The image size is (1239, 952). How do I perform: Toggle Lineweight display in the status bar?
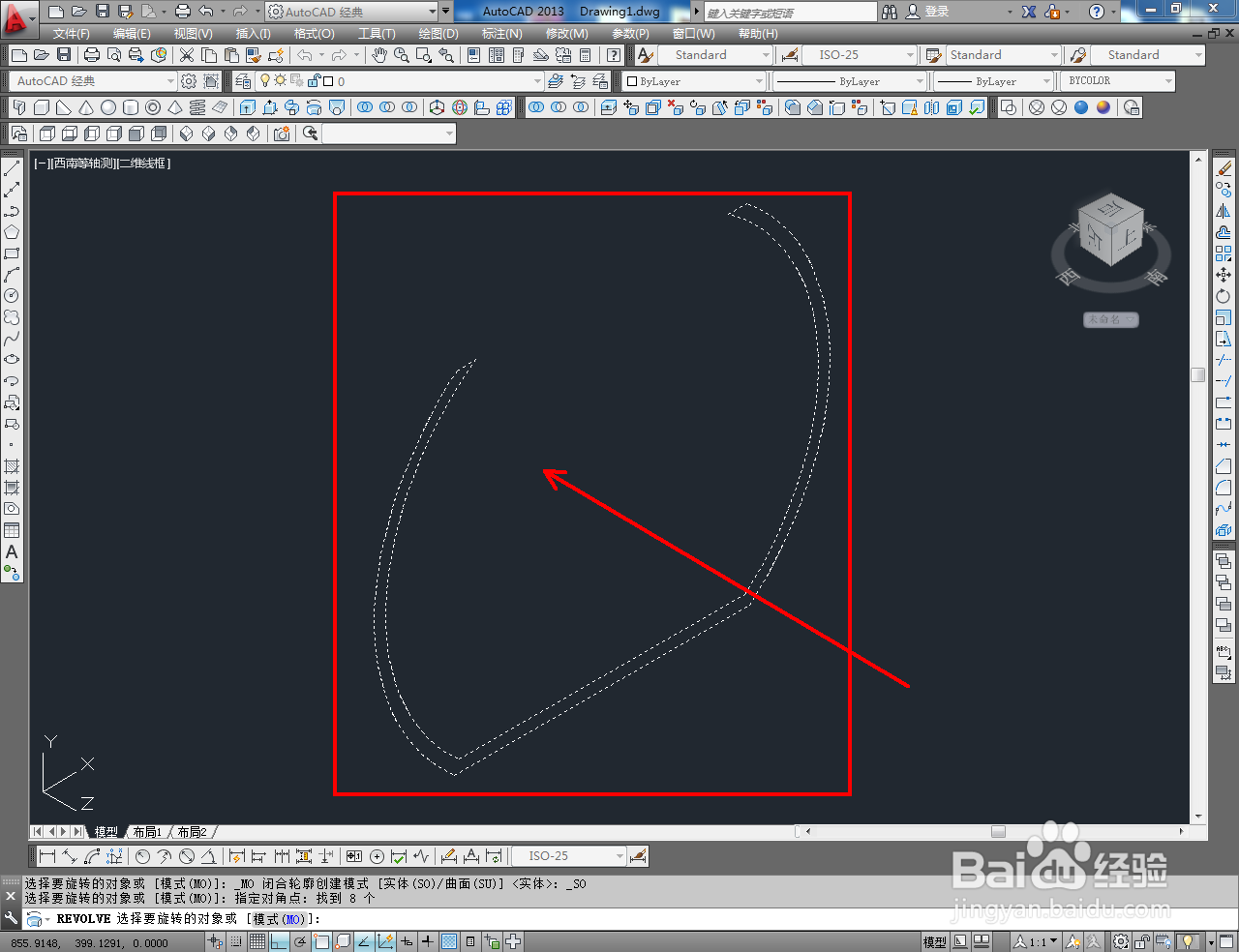[x=428, y=941]
